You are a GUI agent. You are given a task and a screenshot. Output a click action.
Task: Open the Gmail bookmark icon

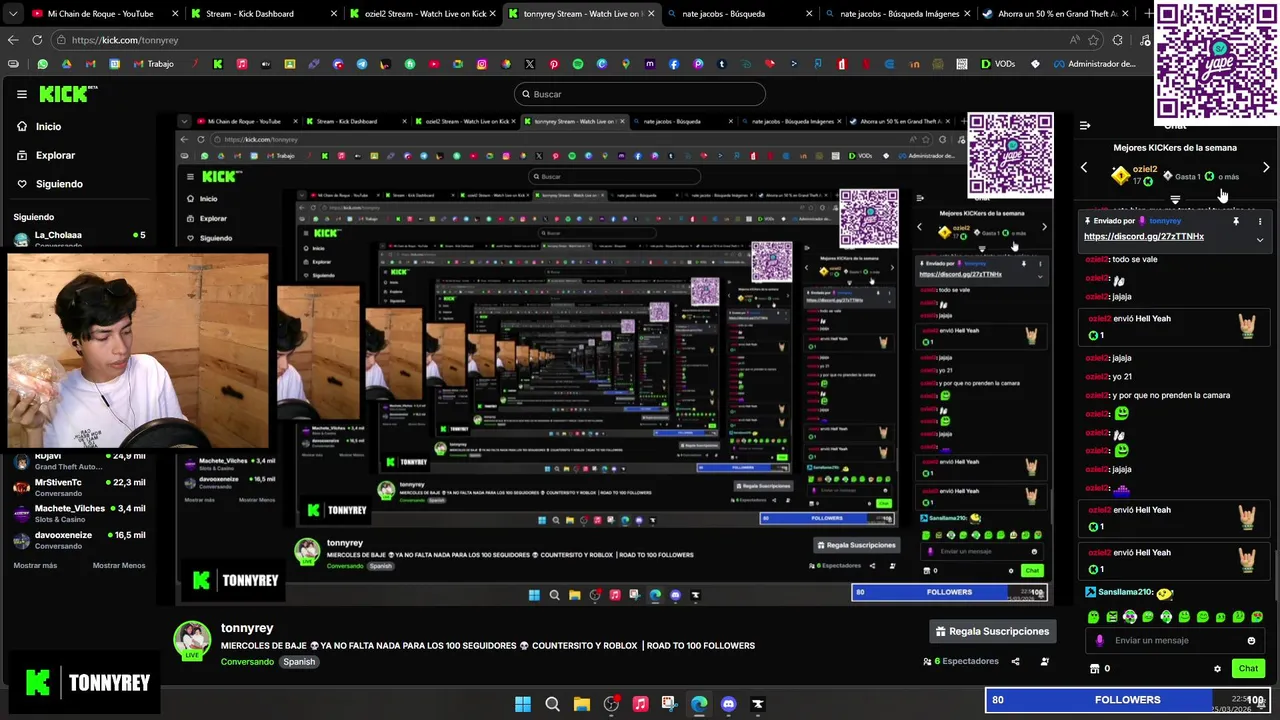coord(90,64)
